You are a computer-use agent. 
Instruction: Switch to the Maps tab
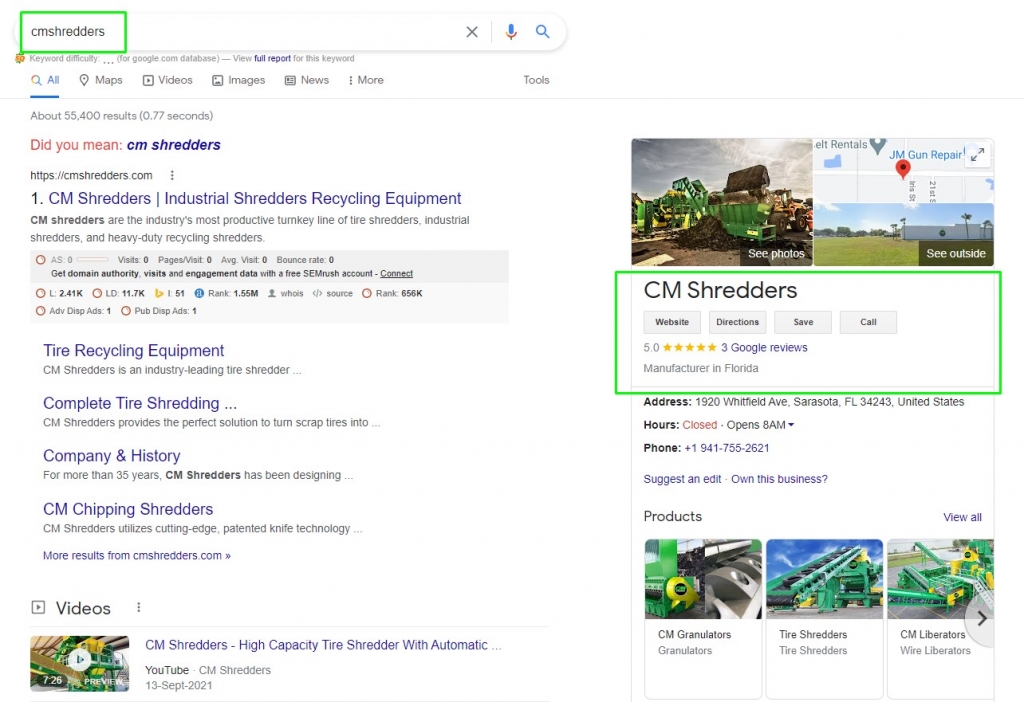(101, 80)
